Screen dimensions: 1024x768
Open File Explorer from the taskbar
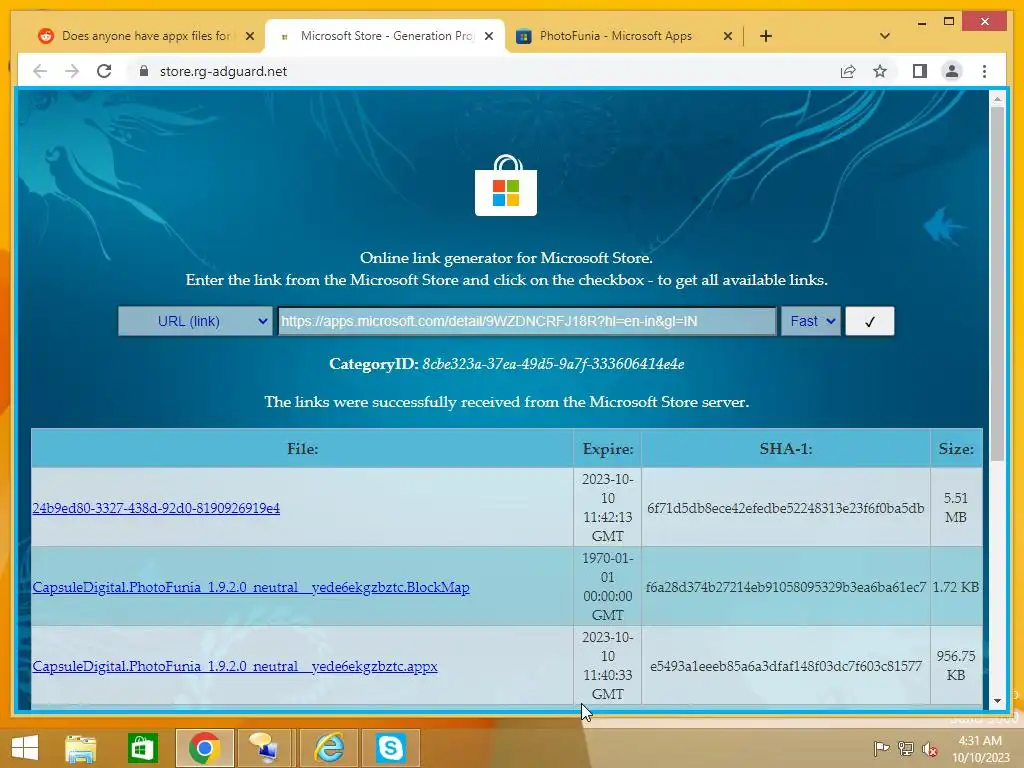(x=80, y=748)
